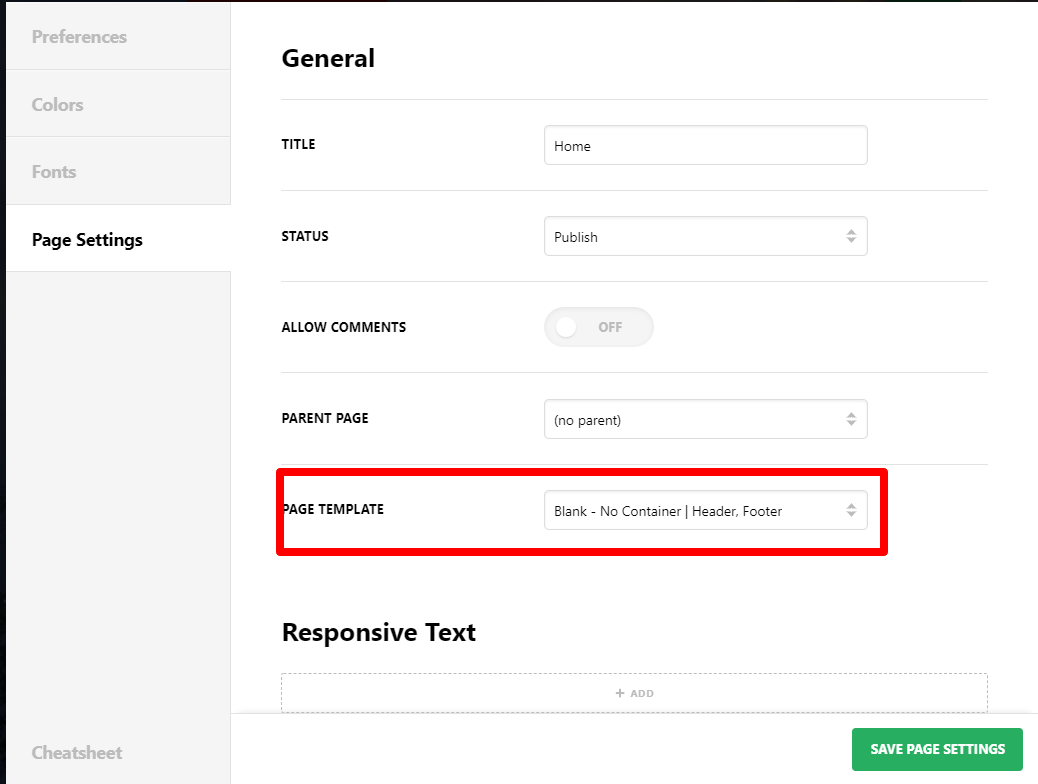Click the Status dropdown arrow icon

point(851,236)
